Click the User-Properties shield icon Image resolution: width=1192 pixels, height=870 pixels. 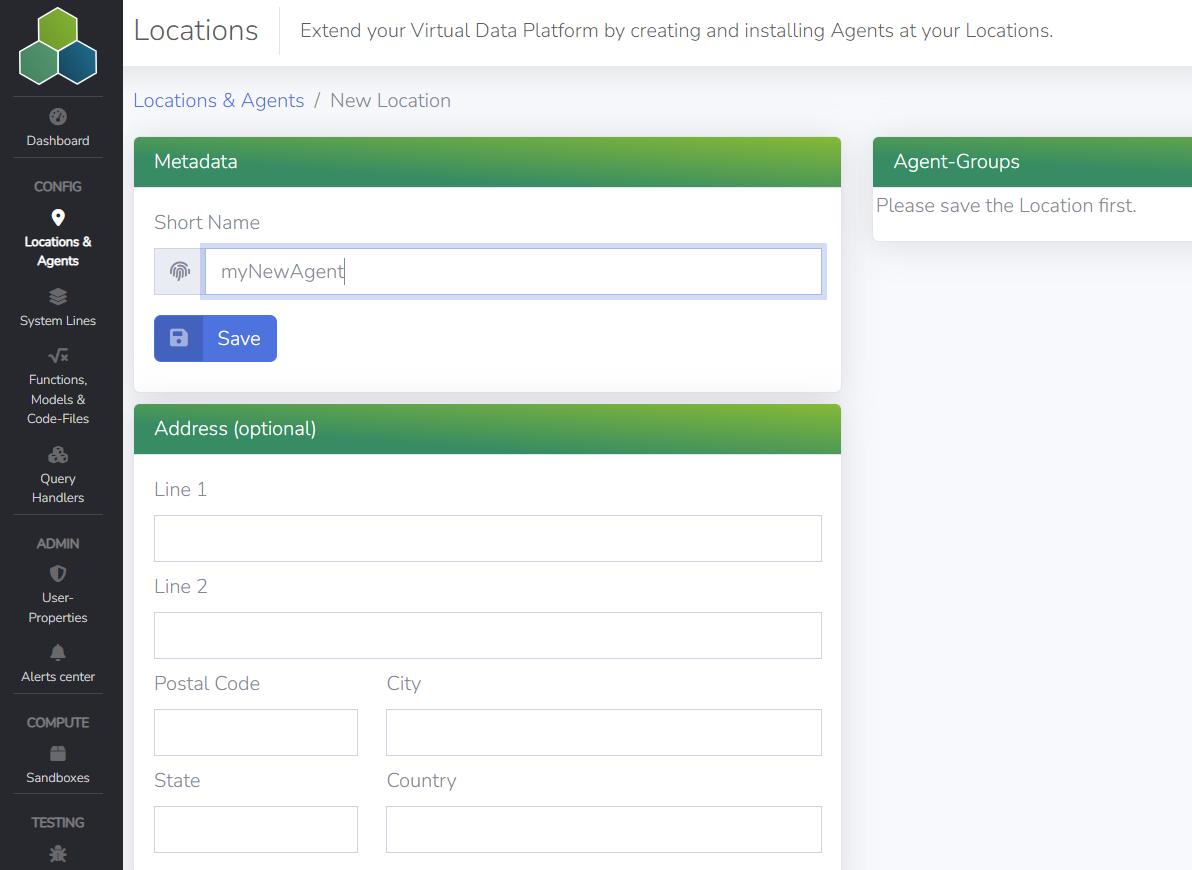click(x=58, y=574)
